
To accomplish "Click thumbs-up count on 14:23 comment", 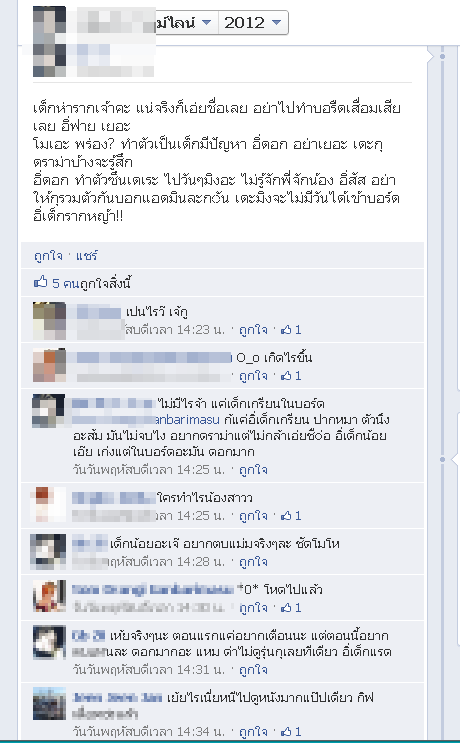I will (x=291, y=330).
